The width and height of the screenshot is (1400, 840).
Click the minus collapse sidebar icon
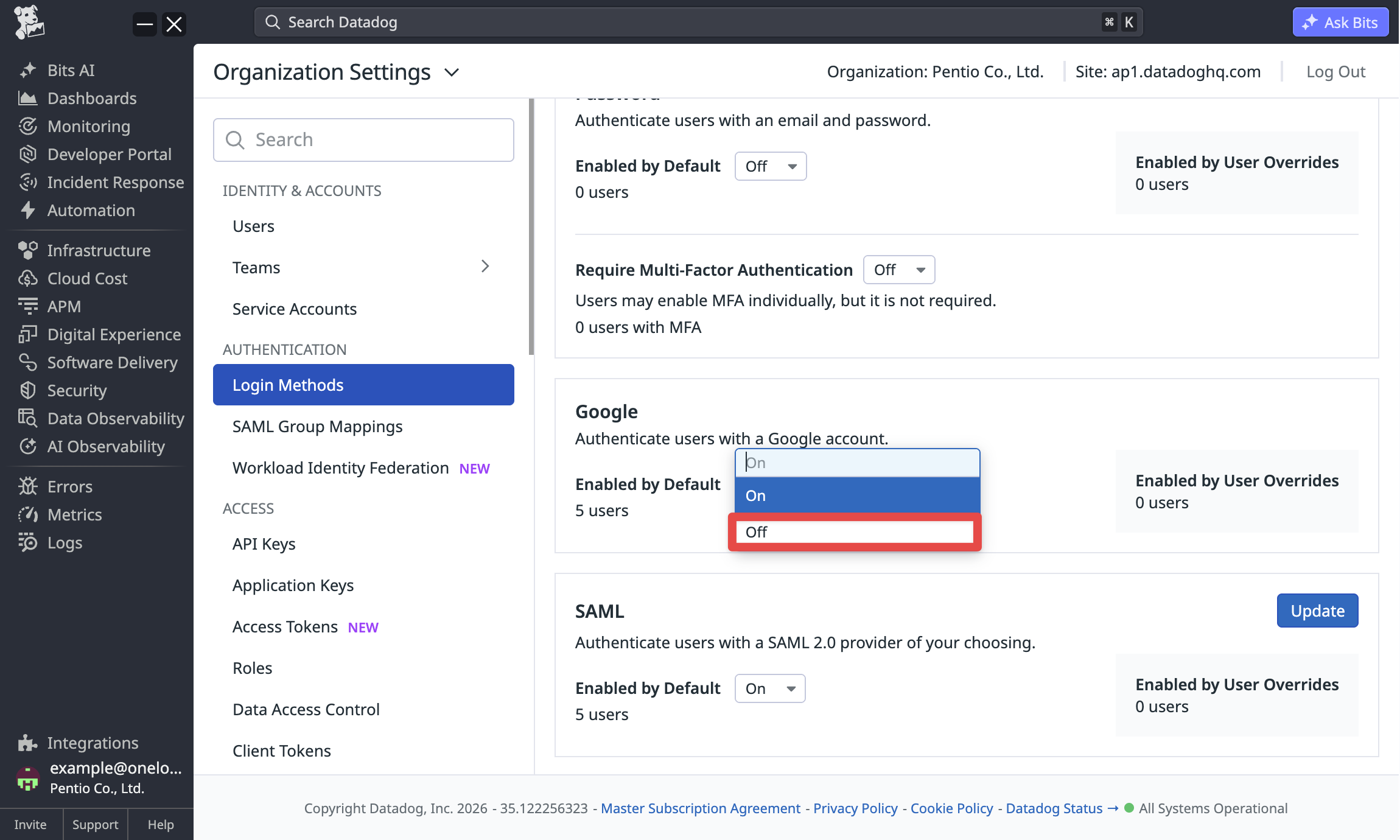(x=145, y=24)
